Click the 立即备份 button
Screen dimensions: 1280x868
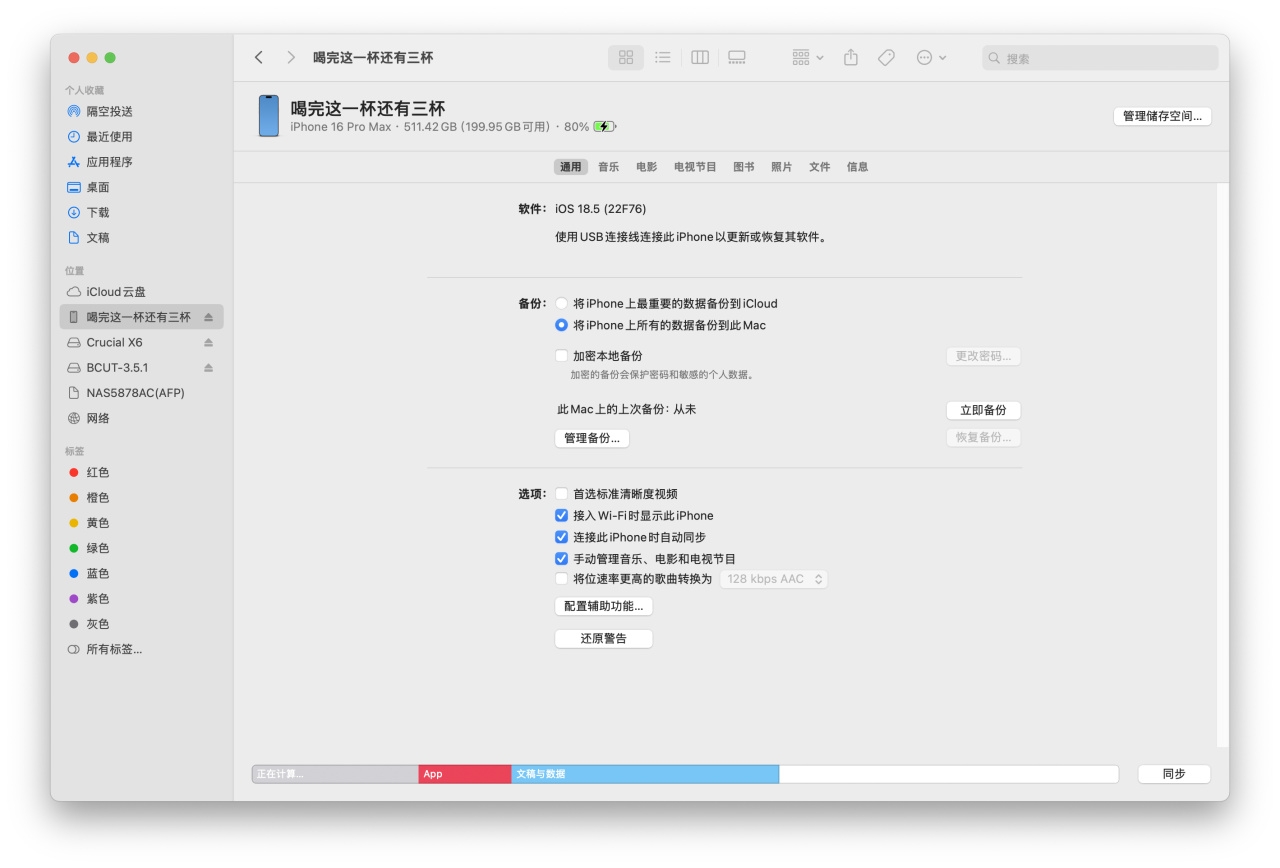(x=984, y=410)
